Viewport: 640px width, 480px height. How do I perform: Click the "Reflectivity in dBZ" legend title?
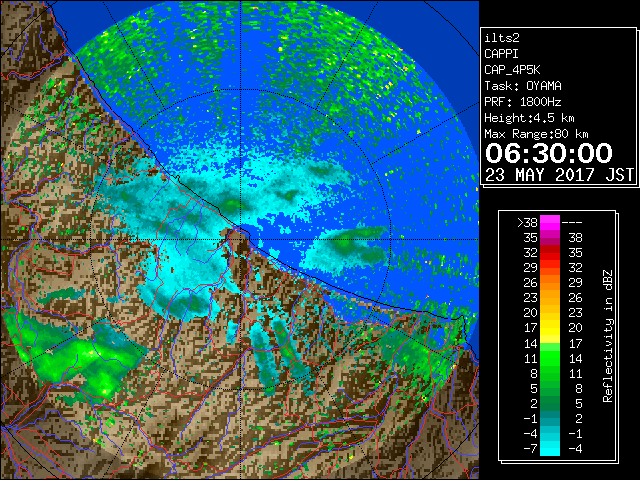608,336
